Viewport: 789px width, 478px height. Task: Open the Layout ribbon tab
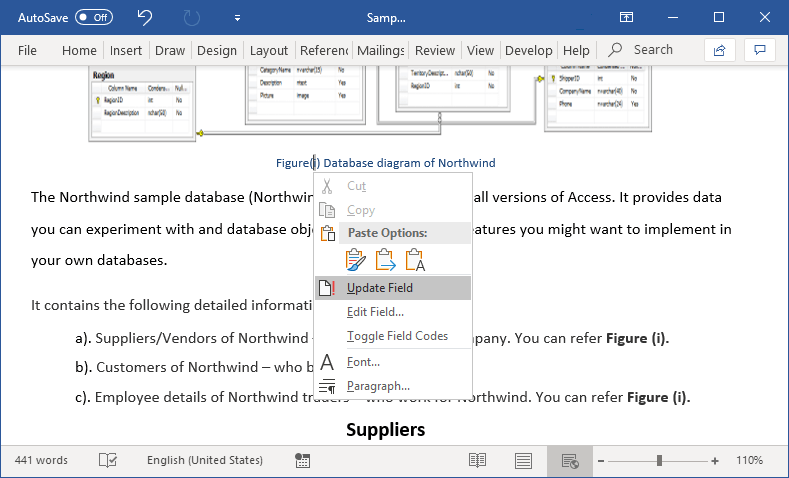tap(269, 50)
